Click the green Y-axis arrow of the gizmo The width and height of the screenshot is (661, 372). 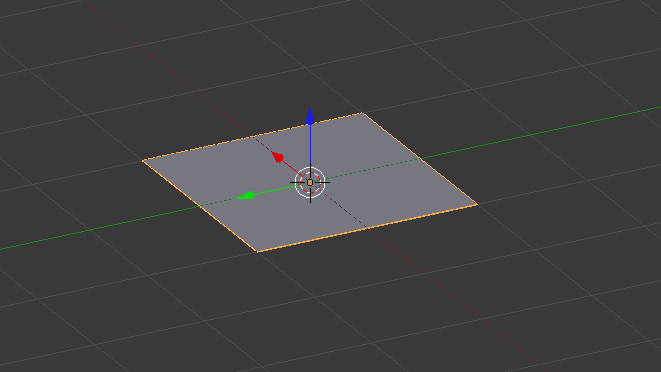pyautogui.click(x=245, y=195)
